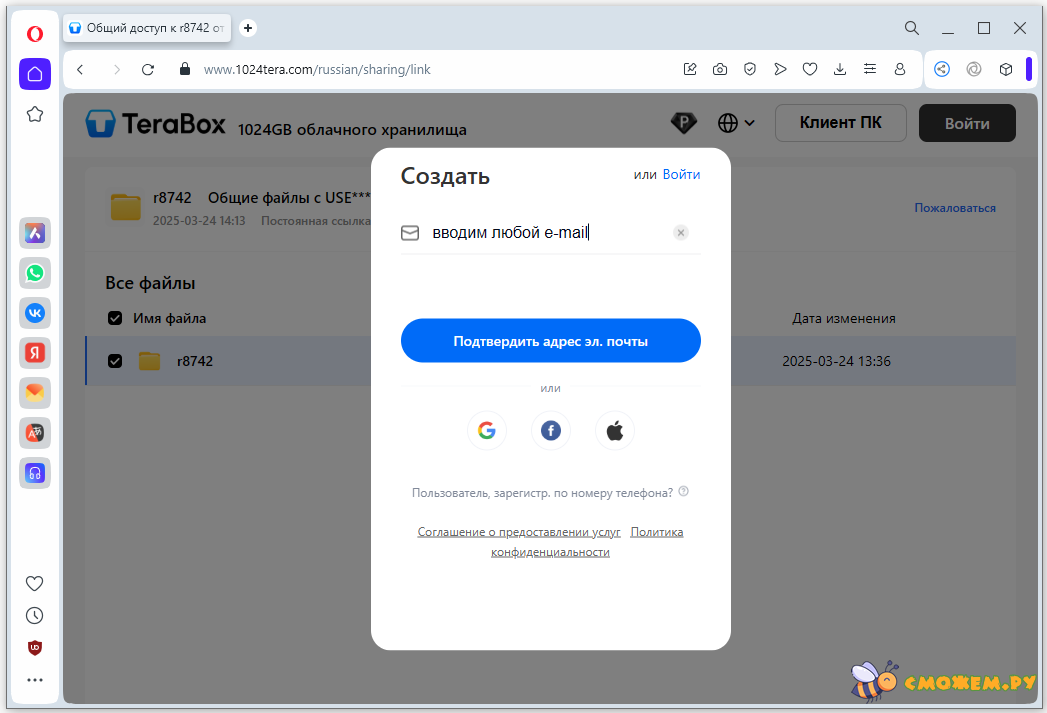Sign in with Facebook icon
The height and width of the screenshot is (713, 1047).
[x=551, y=431]
